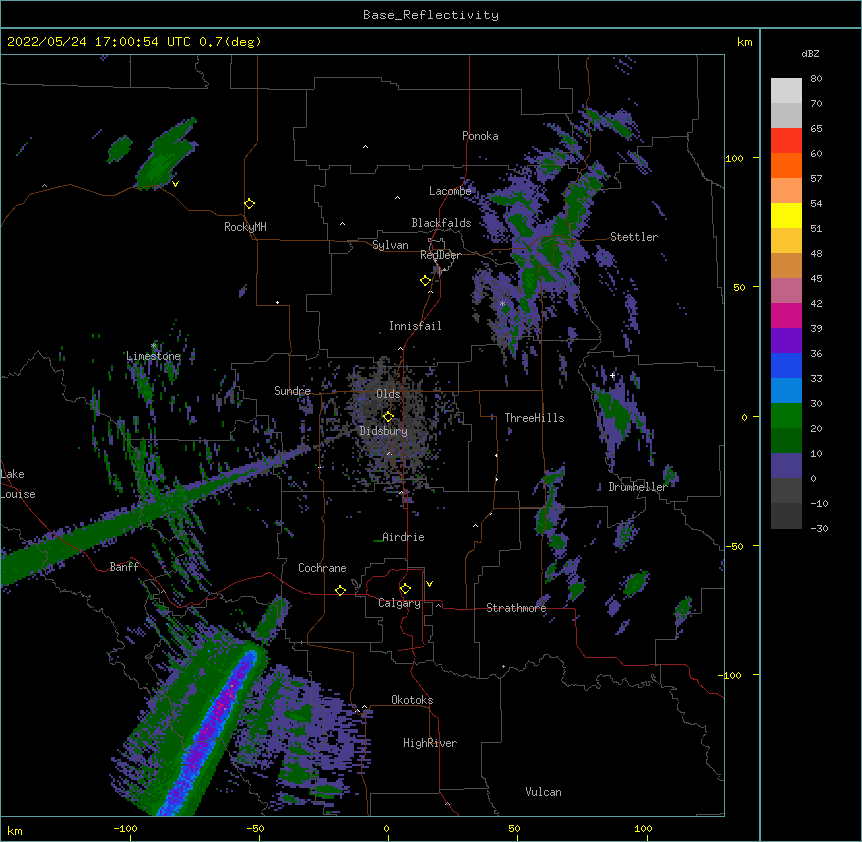Click the large green echo near the northwest v marker
862x842 pixels.
pyautogui.click(x=166, y=155)
